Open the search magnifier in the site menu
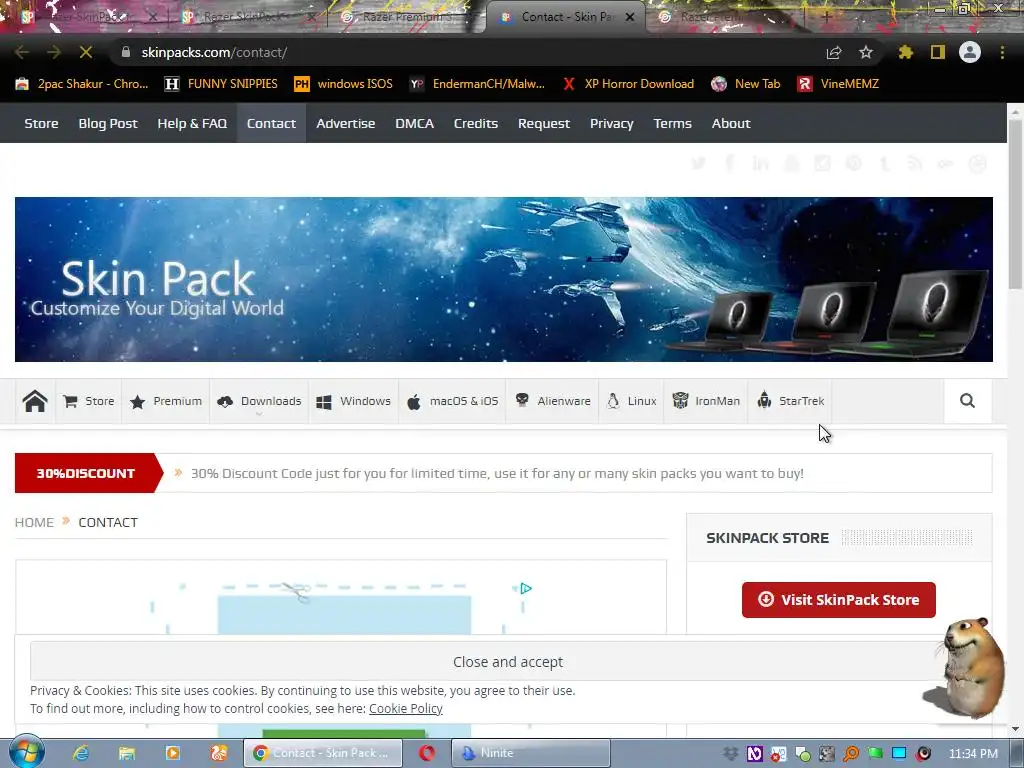The image size is (1024, 768). [967, 401]
